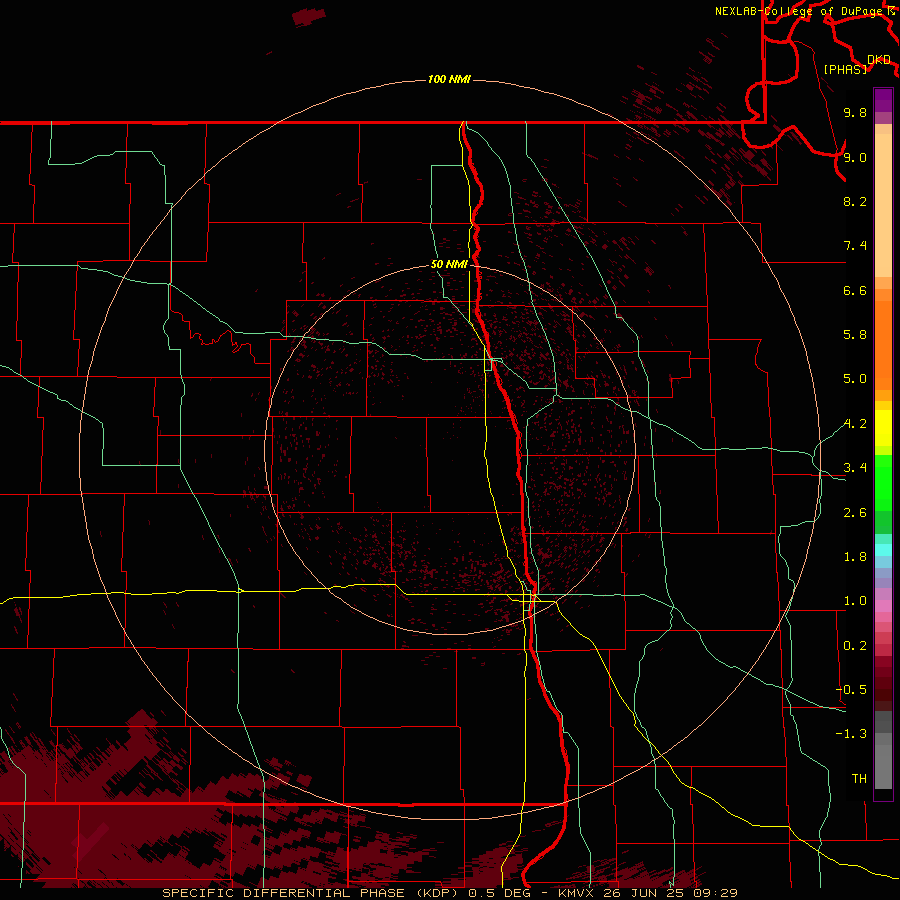
Task: Click the [PHAS] unit label
Action: point(845,69)
